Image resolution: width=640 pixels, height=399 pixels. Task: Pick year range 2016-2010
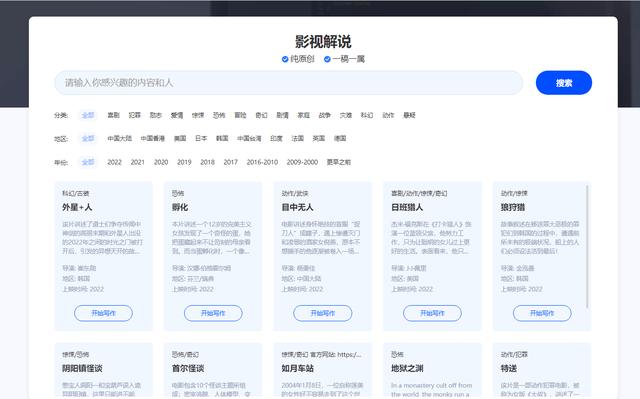262,162
